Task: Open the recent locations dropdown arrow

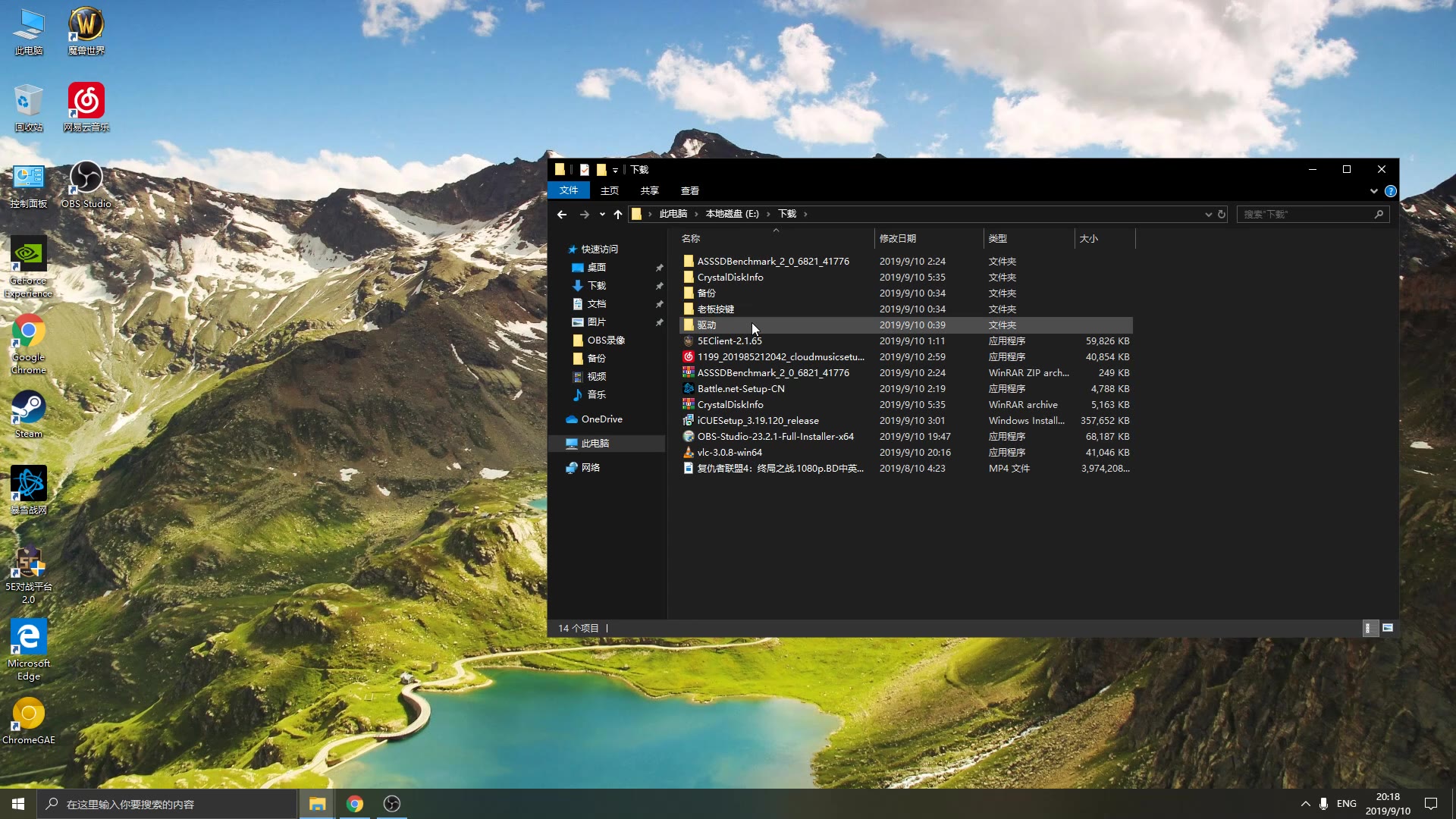Action: click(x=602, y=215)
